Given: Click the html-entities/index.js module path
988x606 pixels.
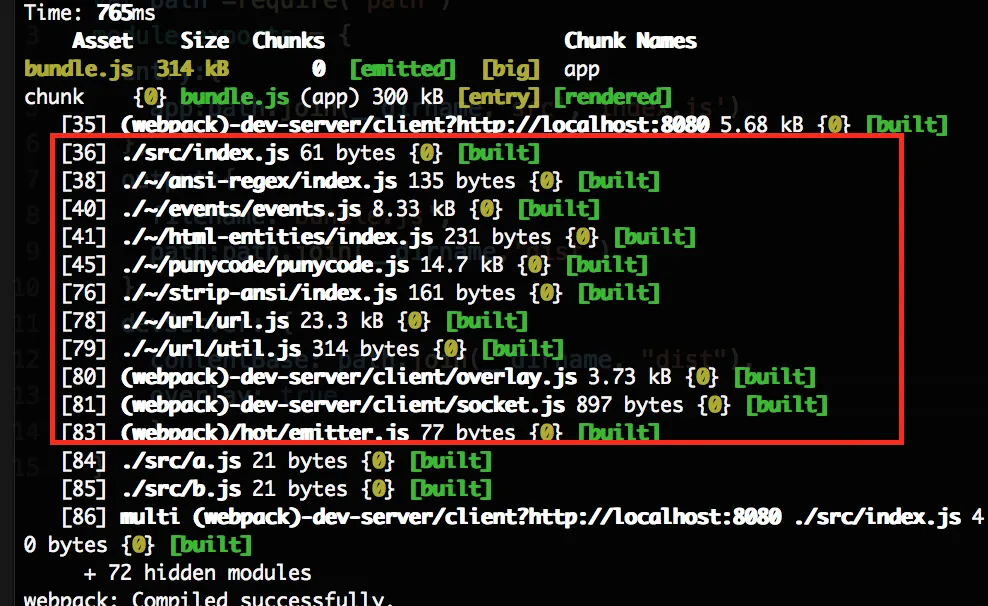Looking at the screenshot, I should 278,237.
